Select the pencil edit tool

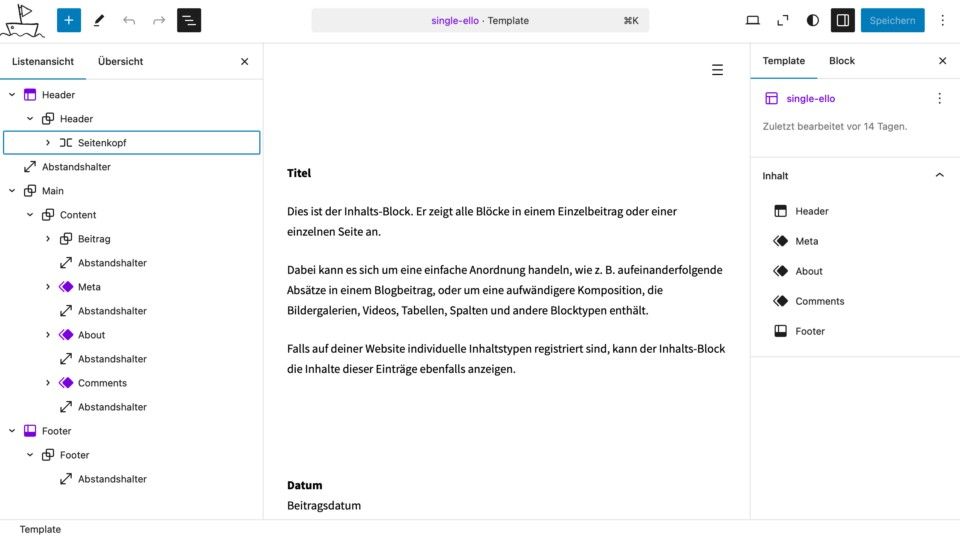99,20
